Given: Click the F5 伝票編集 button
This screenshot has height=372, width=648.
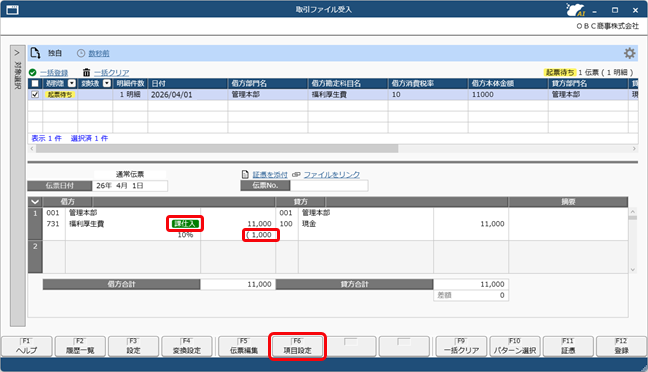Looking at the screenshot, I should click(x=244, y=346).
